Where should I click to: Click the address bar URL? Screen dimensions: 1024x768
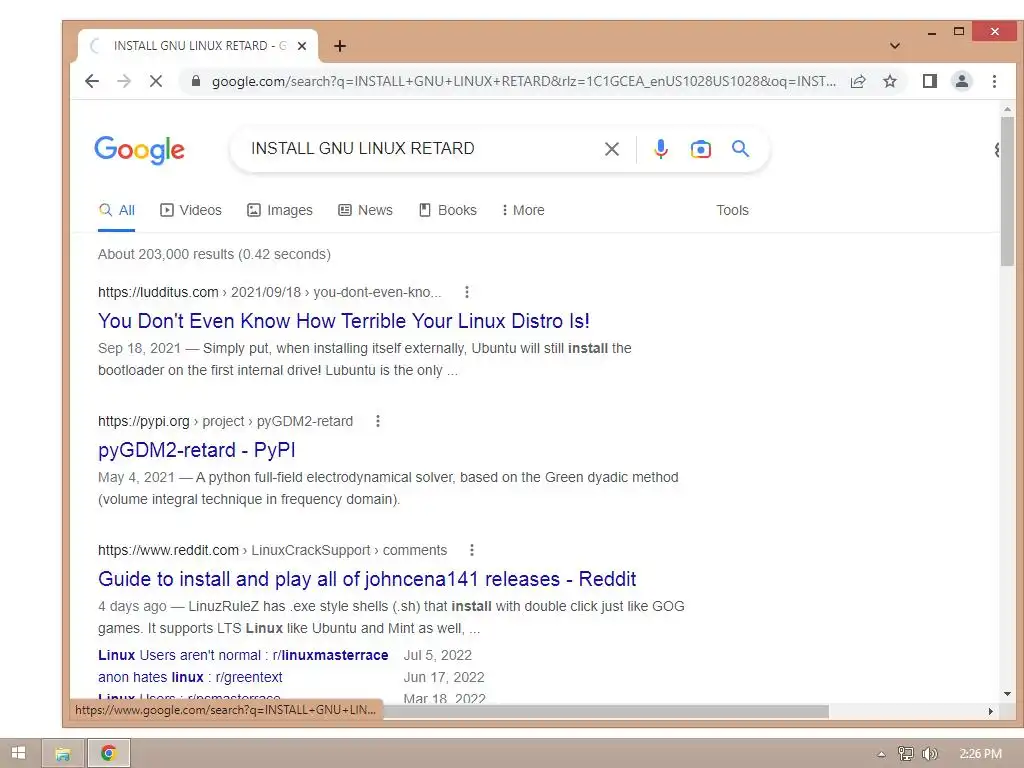pyautogui.click(x=522, y=82)
